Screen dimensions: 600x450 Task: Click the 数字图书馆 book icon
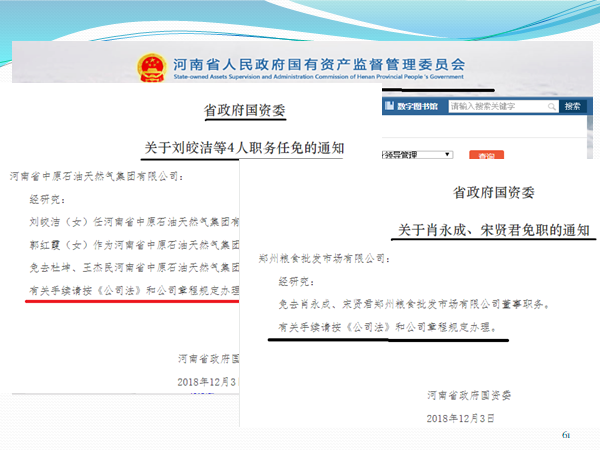click(x=390, y=106)
